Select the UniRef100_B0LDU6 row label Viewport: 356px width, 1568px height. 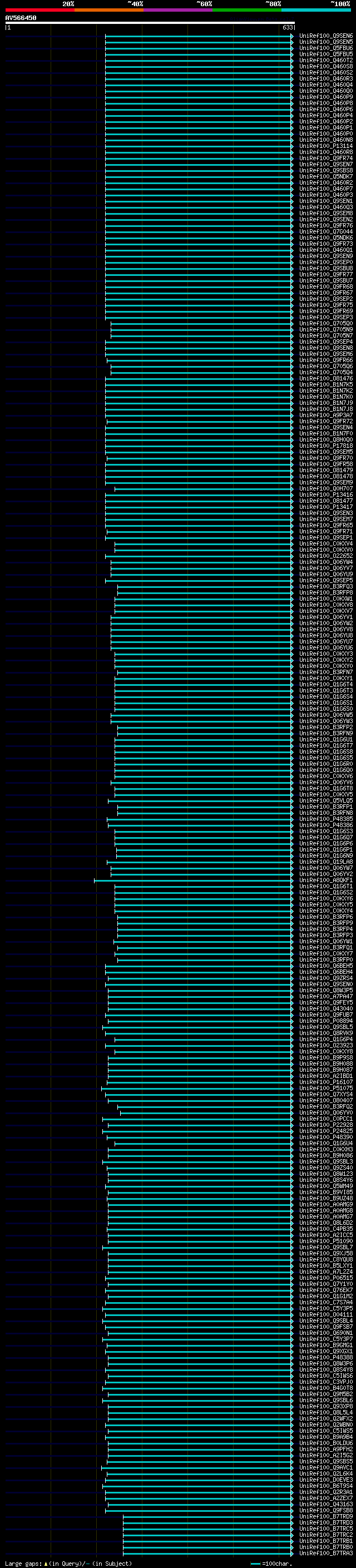[325, 1443]
